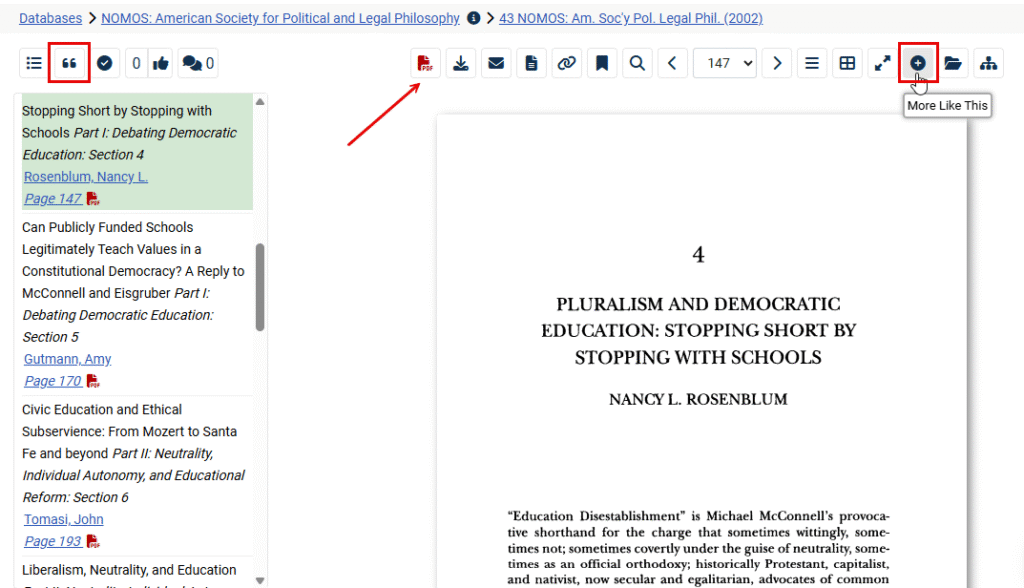Click the chapter number 4 on page

(698, 254)
